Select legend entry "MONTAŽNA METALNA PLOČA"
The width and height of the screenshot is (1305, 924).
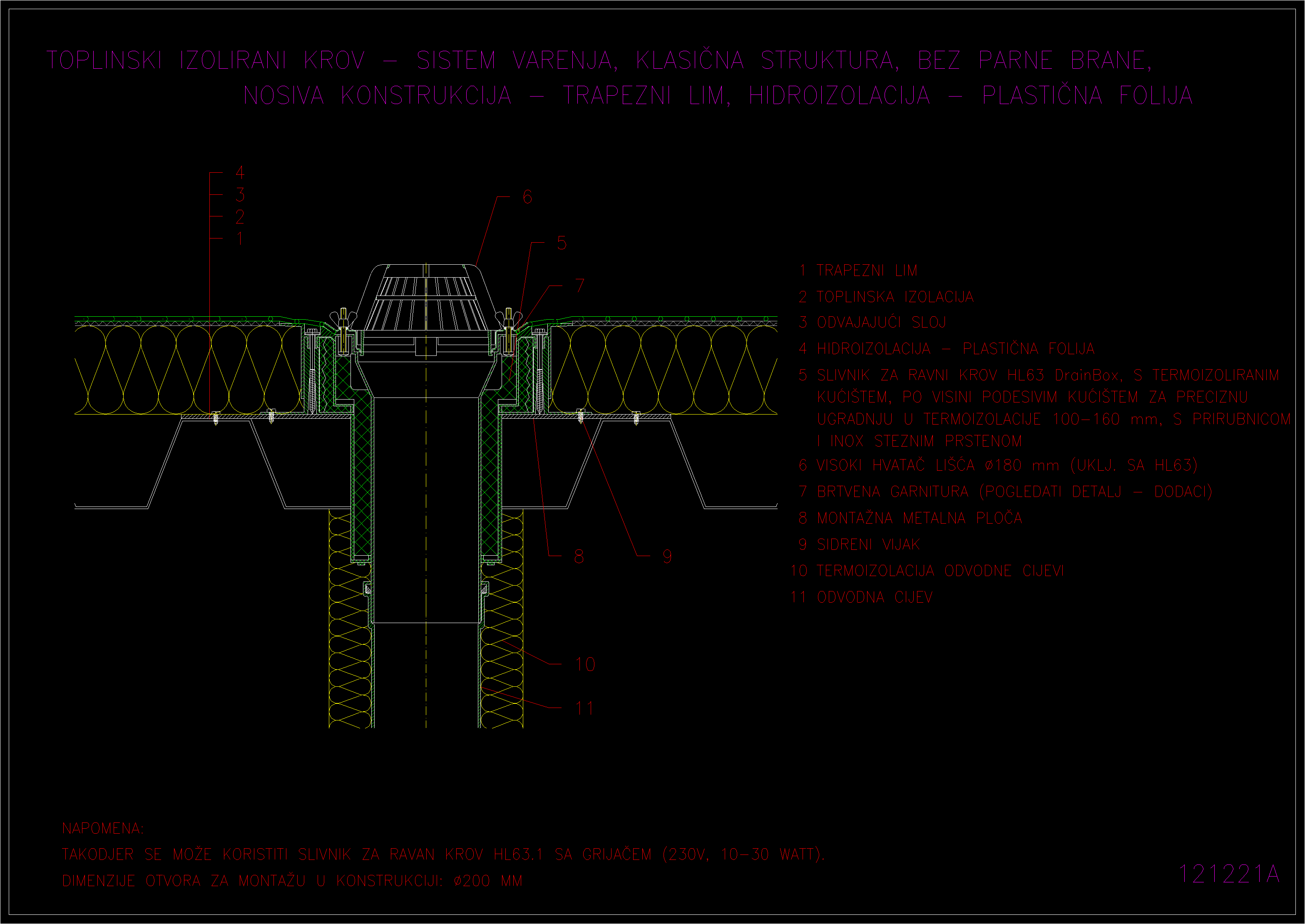(x=910, y=518)
